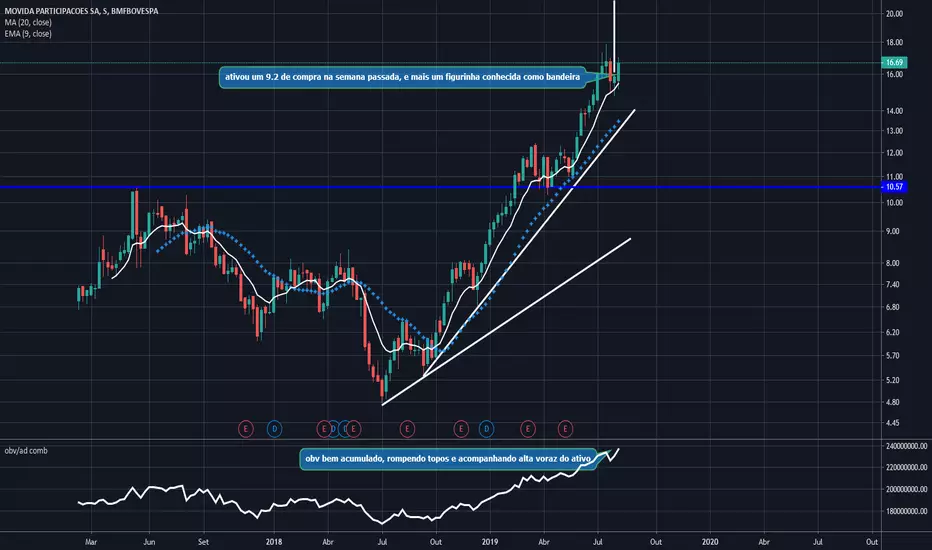Click the 5.70 price axis label
The width and height of the screenshot is (932, 550).
point(894,356)
